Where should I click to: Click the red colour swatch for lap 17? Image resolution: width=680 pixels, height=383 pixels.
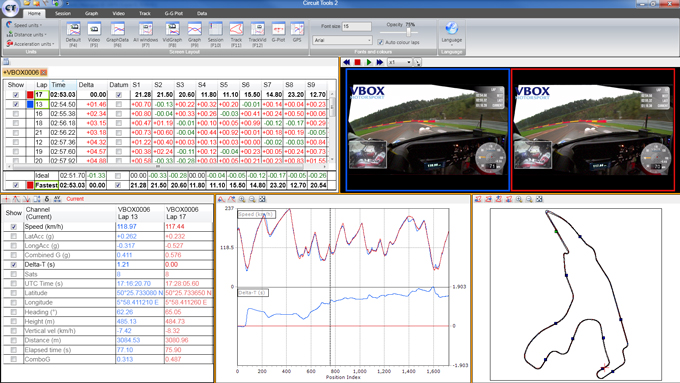(x=30, y=95)
